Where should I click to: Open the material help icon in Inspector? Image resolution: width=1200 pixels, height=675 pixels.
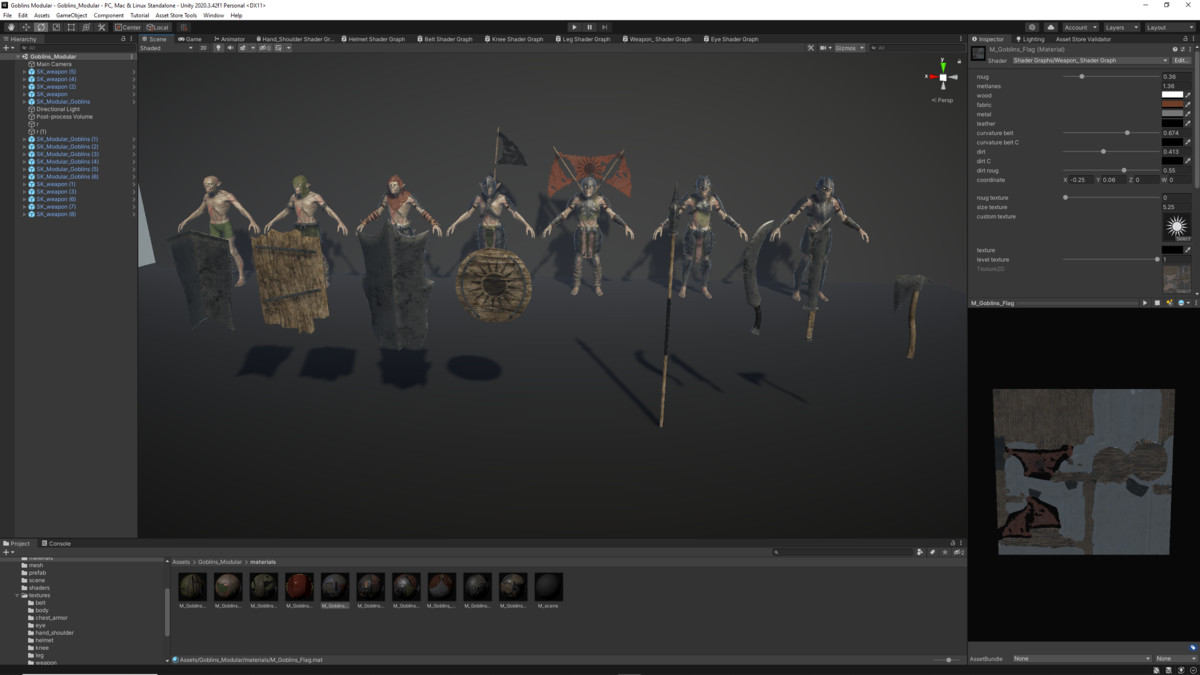[1175, 49]
